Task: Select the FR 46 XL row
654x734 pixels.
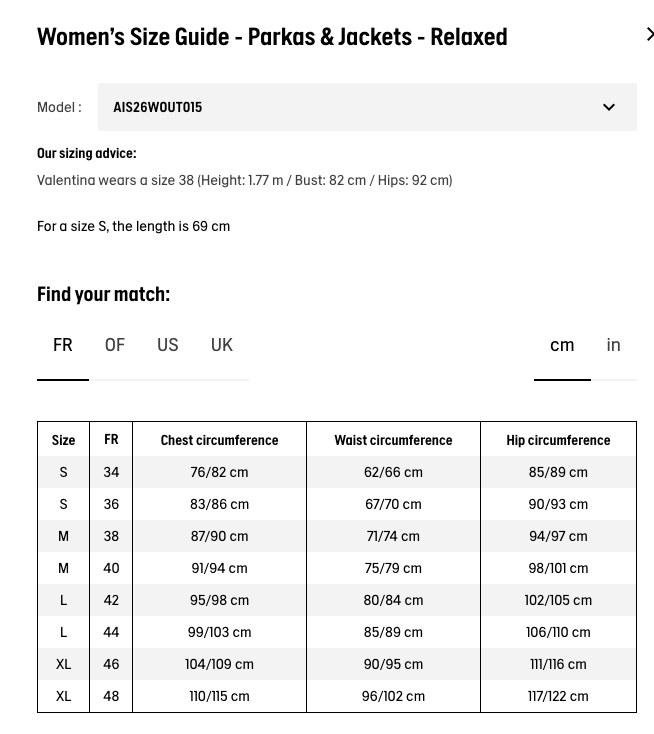Action: (x=337, y=664)
